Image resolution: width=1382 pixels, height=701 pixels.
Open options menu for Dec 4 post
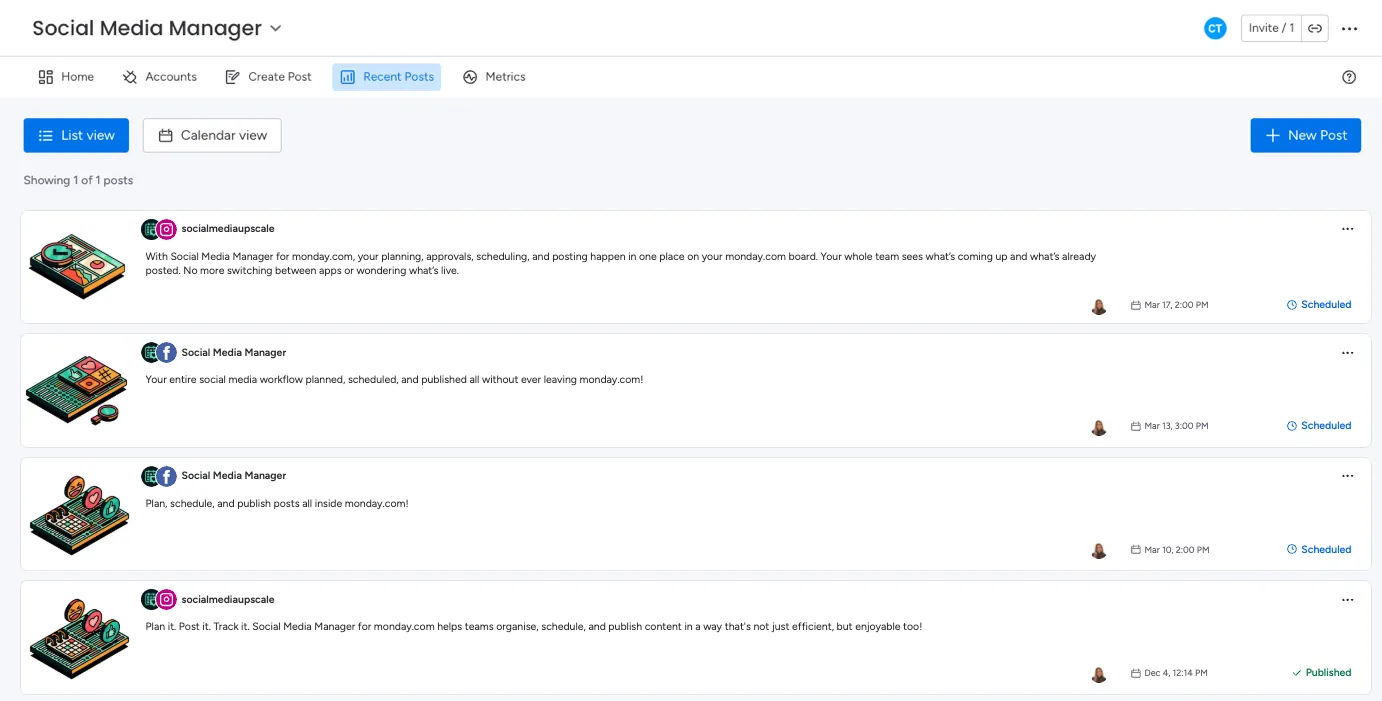(1347, 600)
